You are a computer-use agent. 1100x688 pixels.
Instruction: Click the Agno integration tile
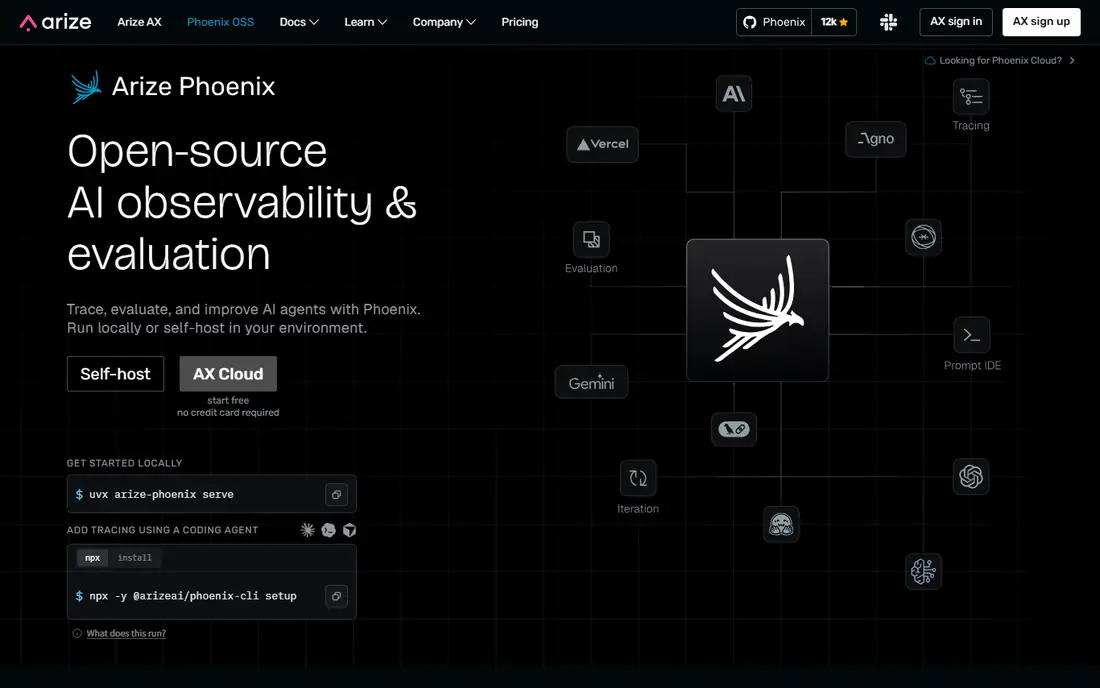876,139
